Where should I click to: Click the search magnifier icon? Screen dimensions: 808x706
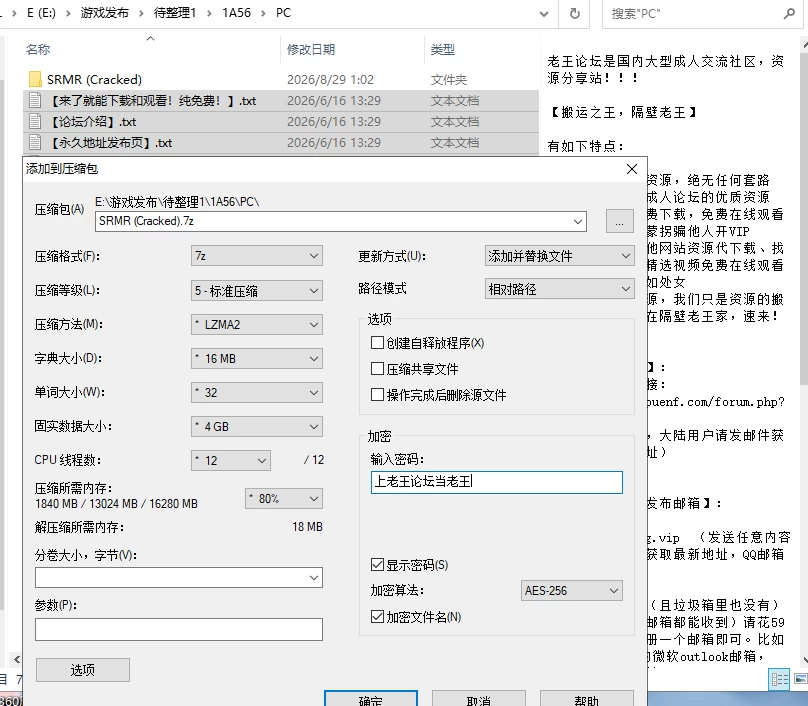click(x=789, y=13)
